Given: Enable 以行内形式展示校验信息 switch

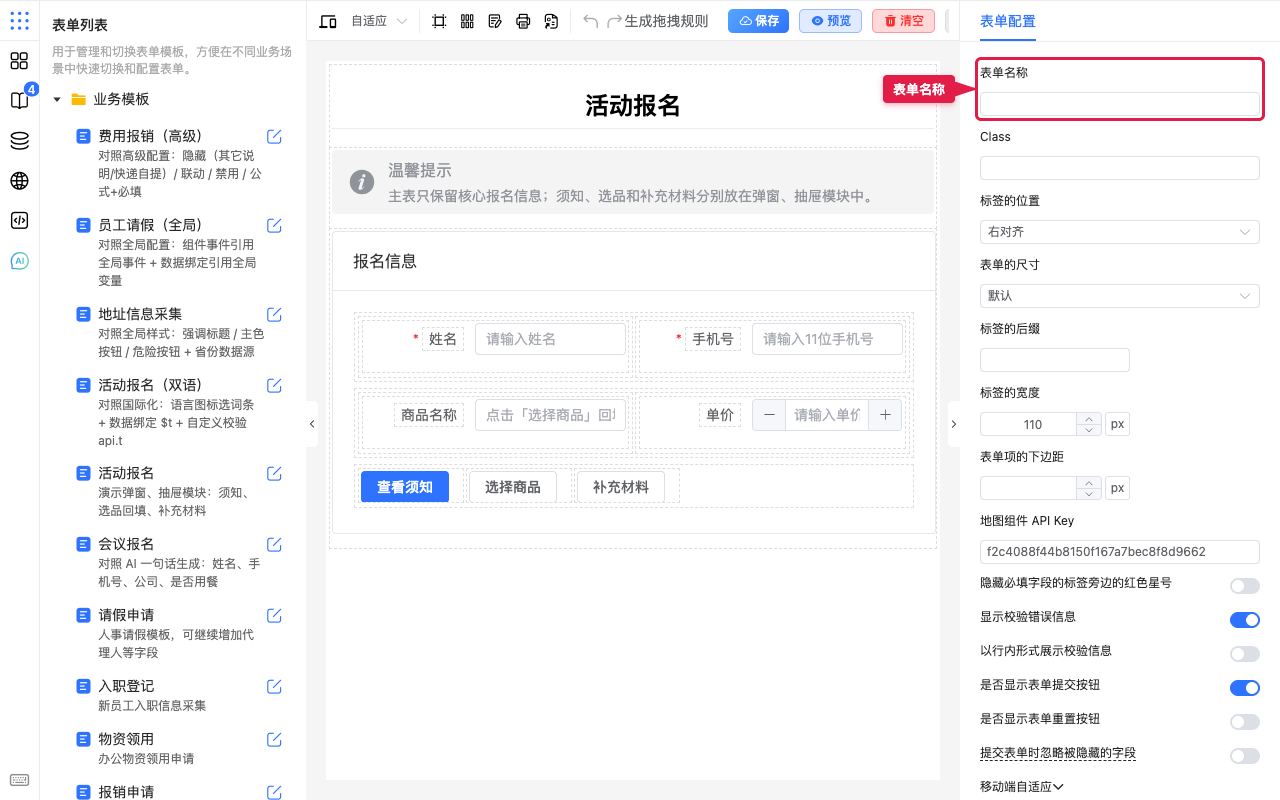Looking at the screenshot, I should coord(1245,654).
